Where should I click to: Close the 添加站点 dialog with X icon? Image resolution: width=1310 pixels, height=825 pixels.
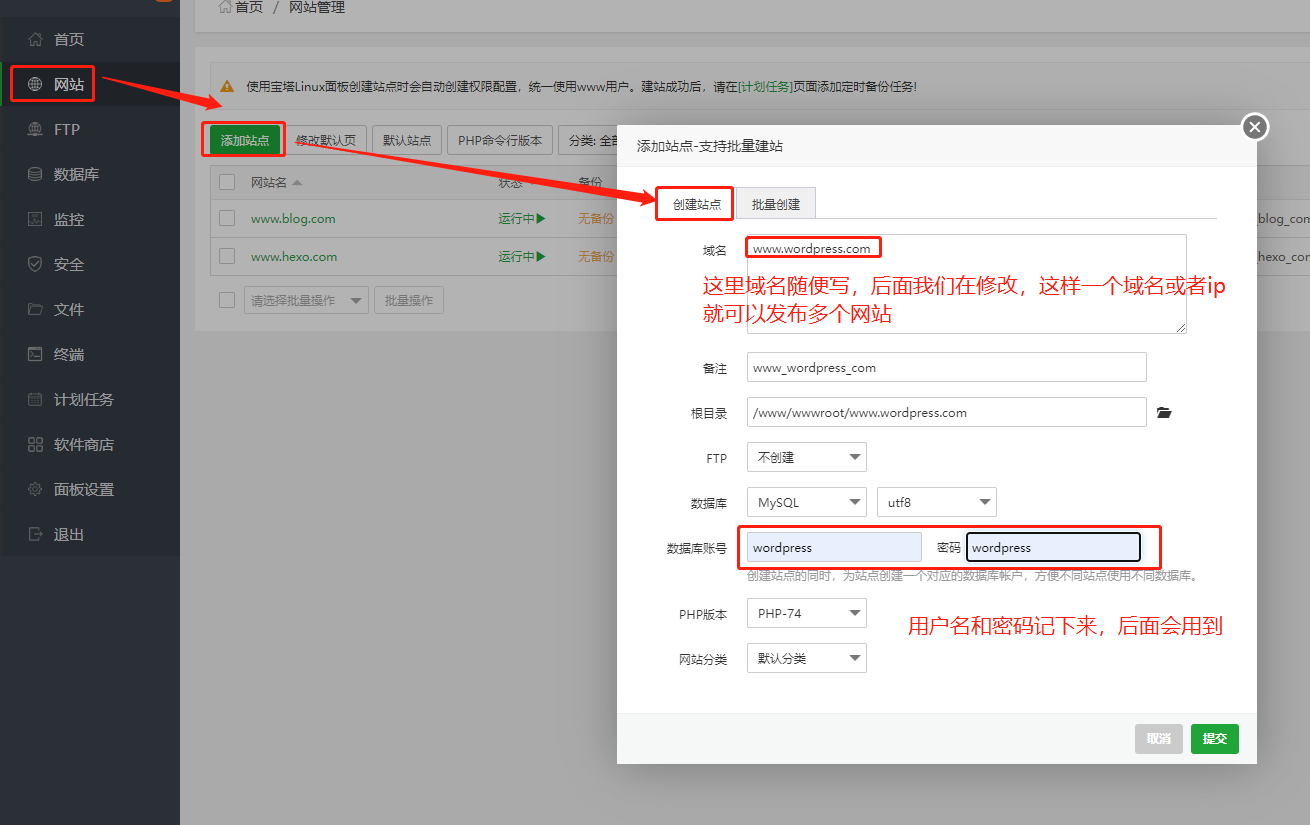click(x=1255, y=127)
